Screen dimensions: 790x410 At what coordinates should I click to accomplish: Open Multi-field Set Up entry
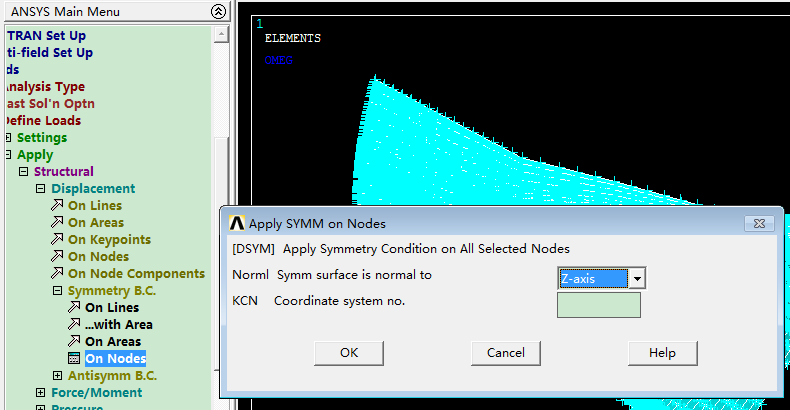49,52
